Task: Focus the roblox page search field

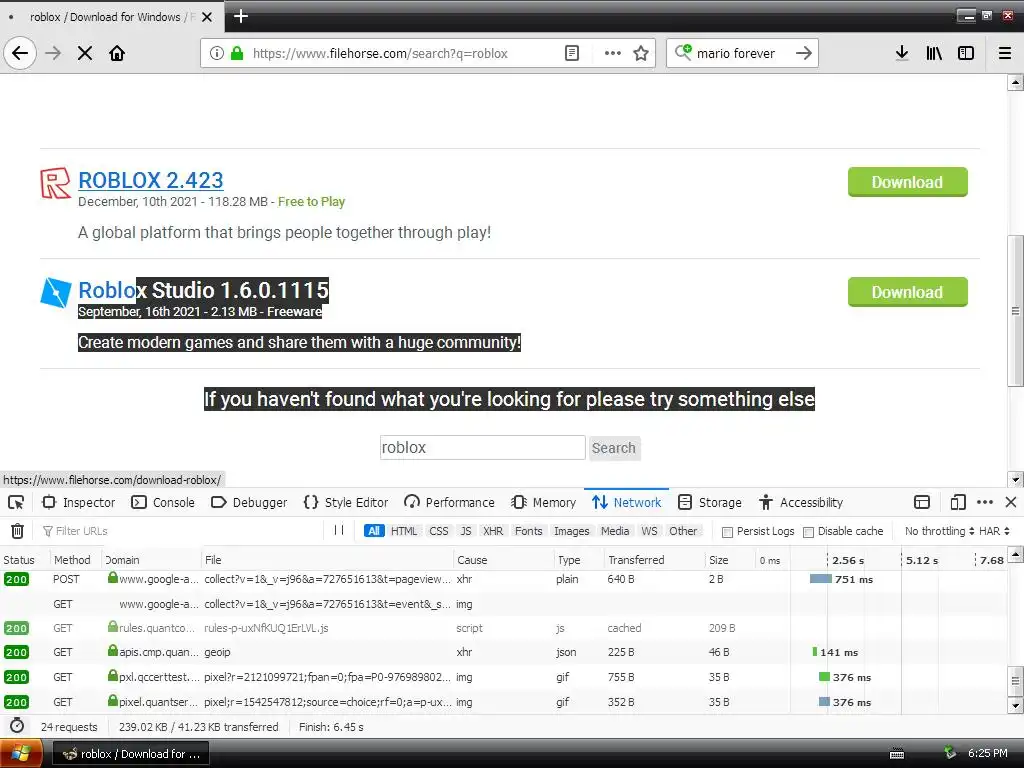Action: (x=483, y=447)
